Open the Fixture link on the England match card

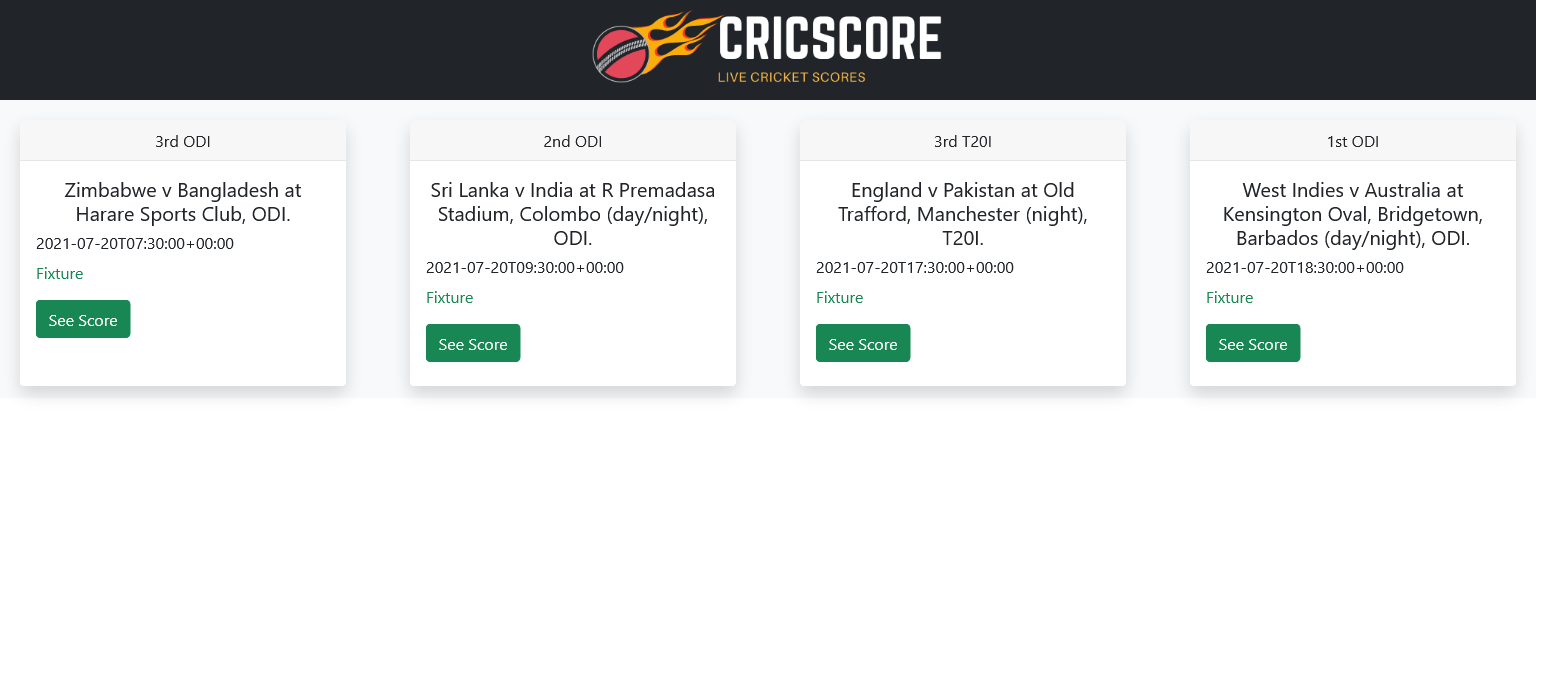click(840, 297)
